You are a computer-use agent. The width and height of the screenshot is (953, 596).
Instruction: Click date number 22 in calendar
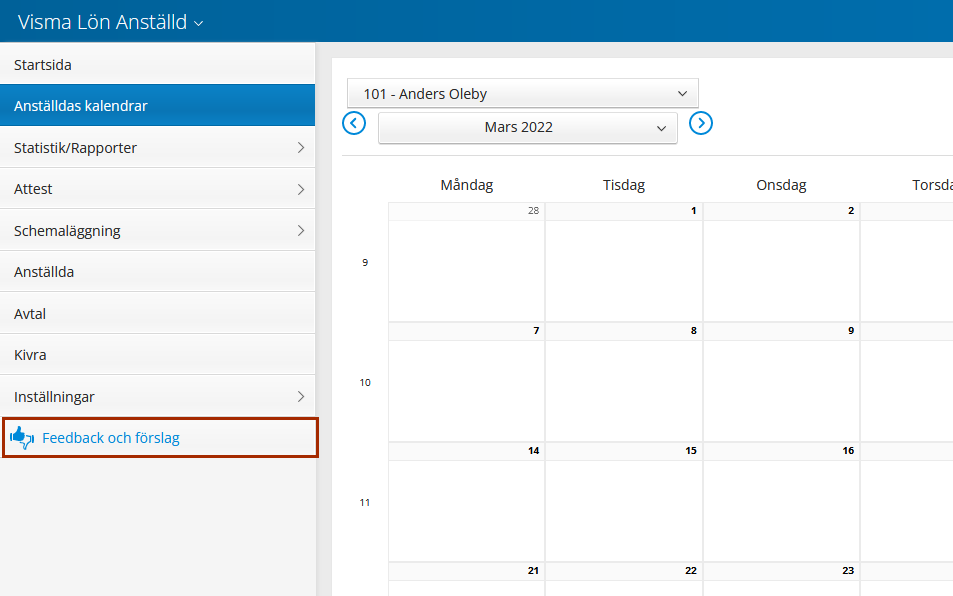click(x=690, y=570)
